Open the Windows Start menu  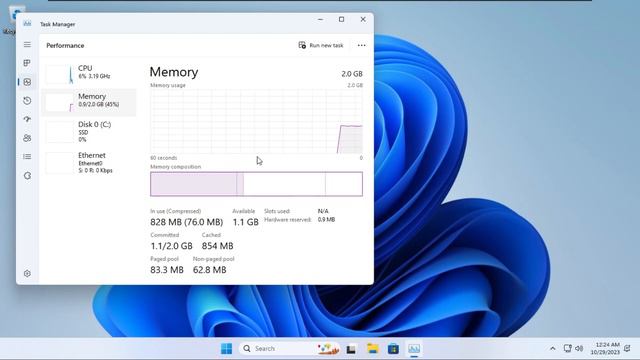(226, 349)
